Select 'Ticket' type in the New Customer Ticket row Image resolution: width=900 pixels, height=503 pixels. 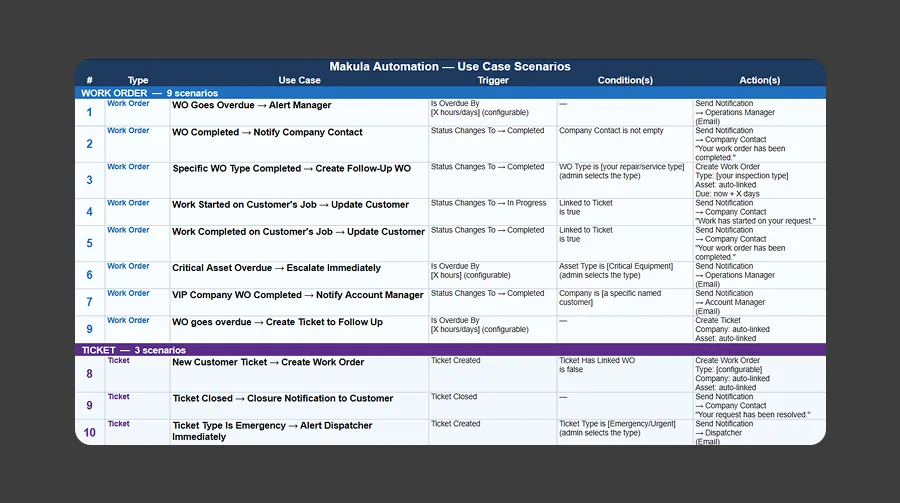pos(119,361)
